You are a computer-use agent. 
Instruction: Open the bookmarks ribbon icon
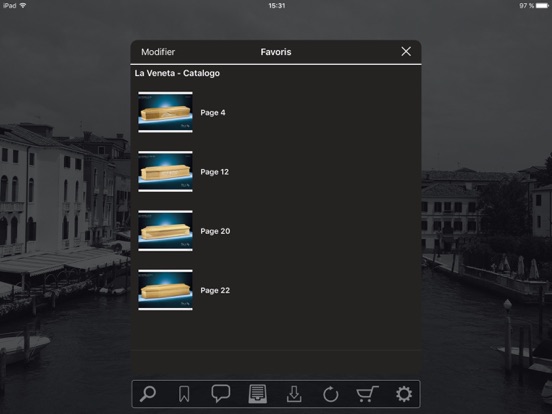click(x=184, y=394)
